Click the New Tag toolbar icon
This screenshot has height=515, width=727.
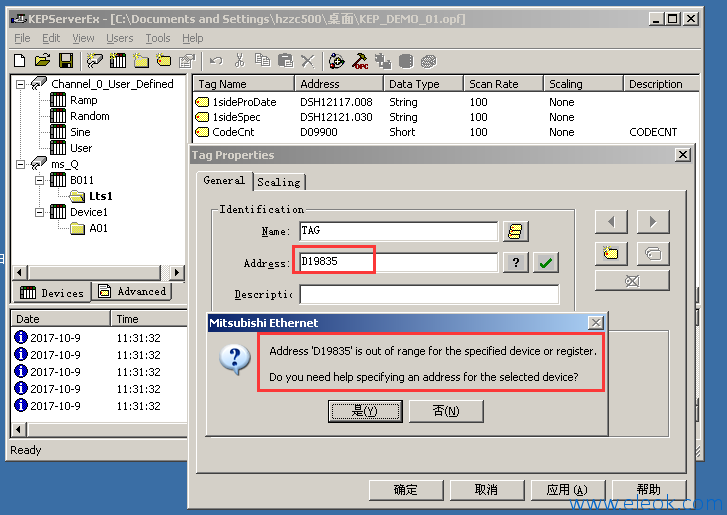pyautogui.click(x=163, y=61)
